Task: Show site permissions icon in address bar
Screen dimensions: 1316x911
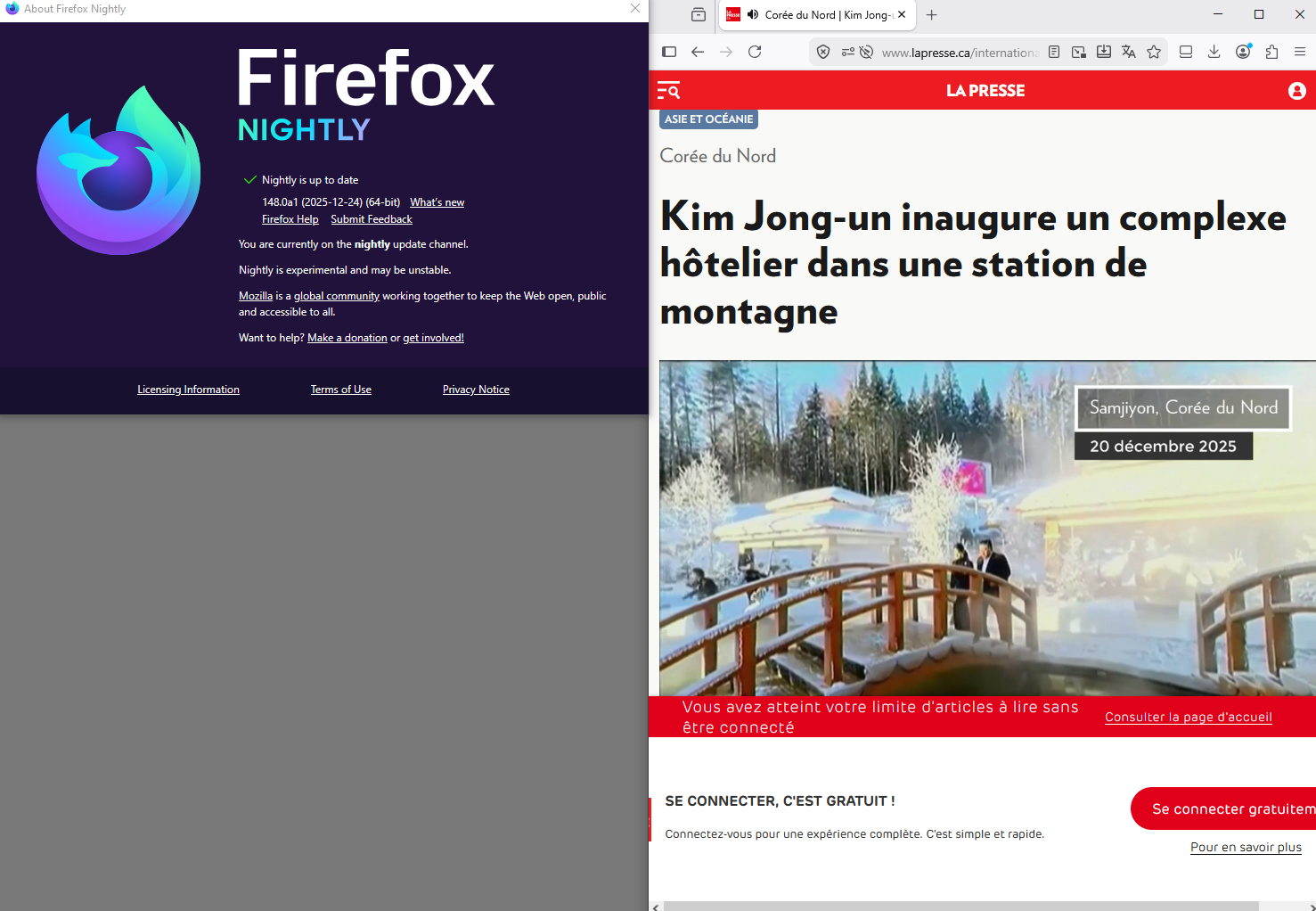Action: [x=847, y=52]
